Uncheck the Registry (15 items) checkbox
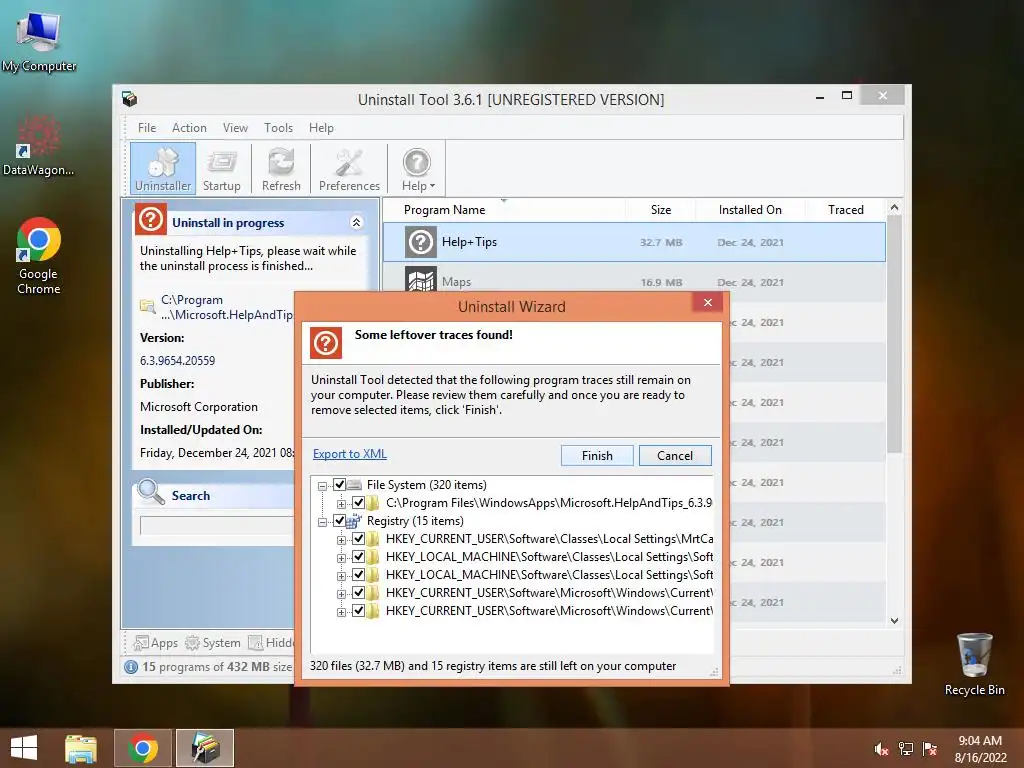The image size is (1024, 768). click(340, 520)
